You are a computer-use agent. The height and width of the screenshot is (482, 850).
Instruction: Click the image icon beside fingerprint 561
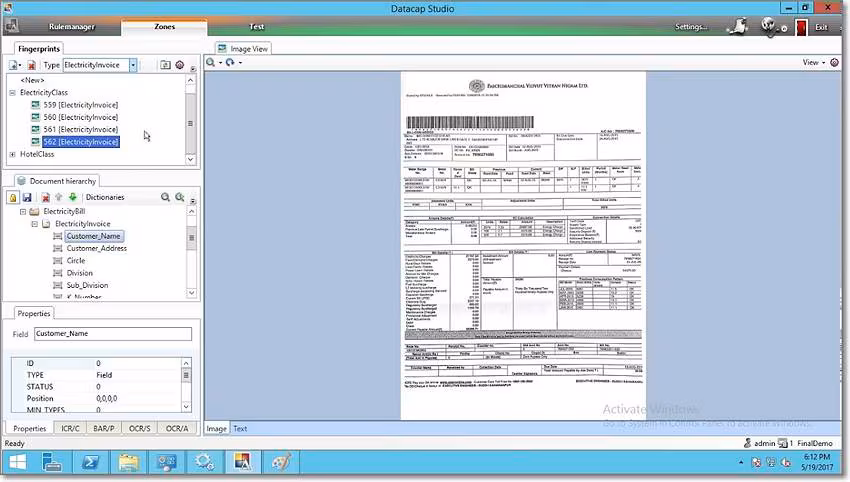pos(36,130)
